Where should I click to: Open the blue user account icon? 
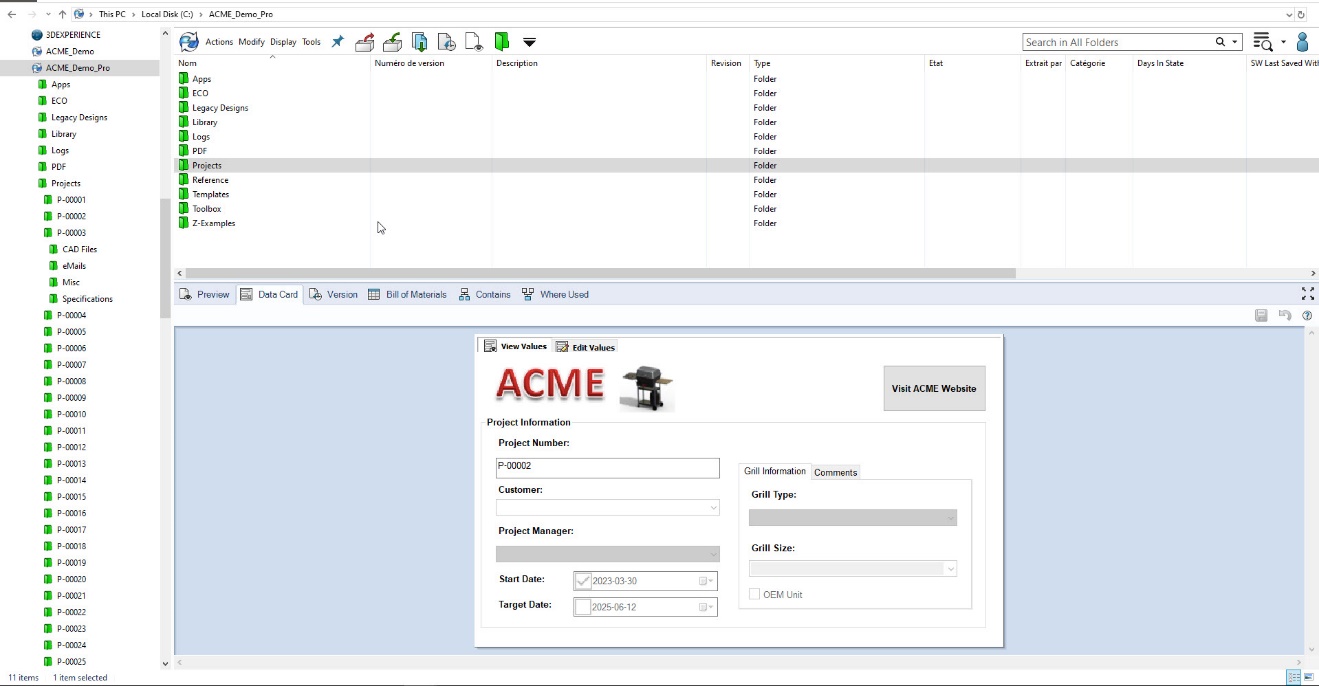1302,42
